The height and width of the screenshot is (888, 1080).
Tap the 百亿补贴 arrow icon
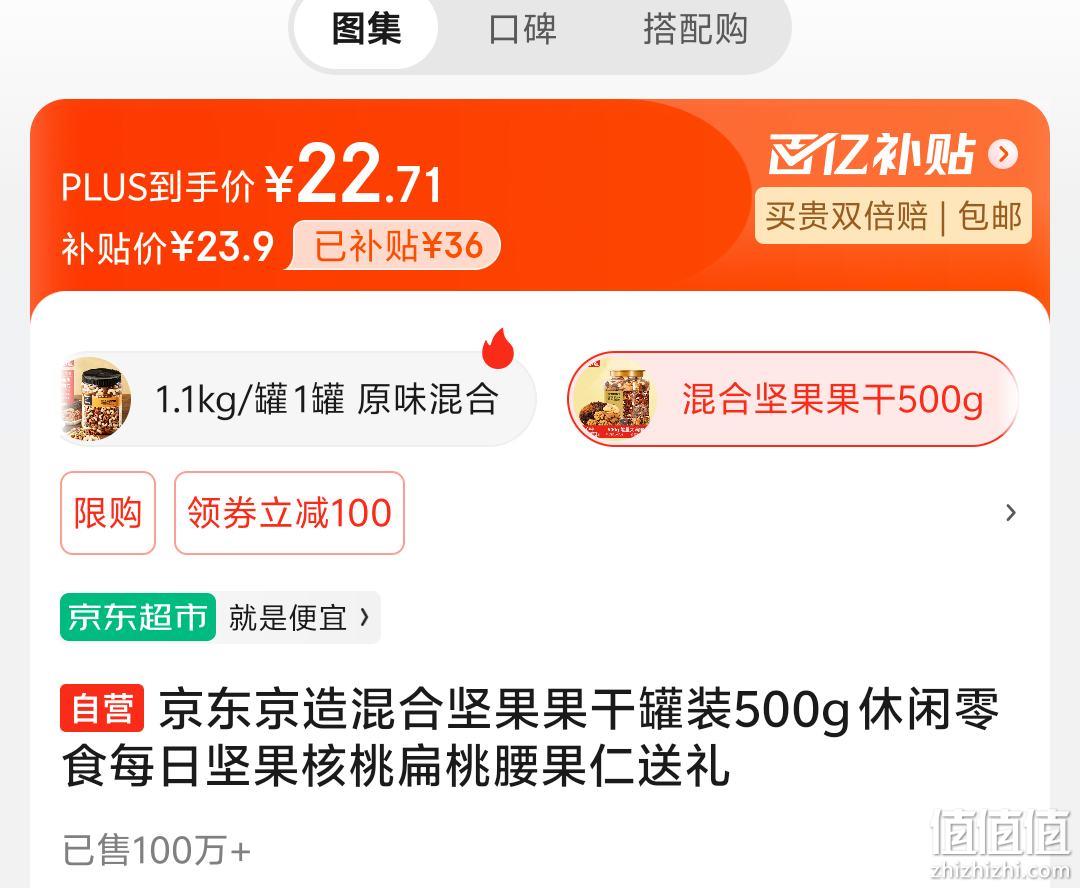click(1003, 154)
